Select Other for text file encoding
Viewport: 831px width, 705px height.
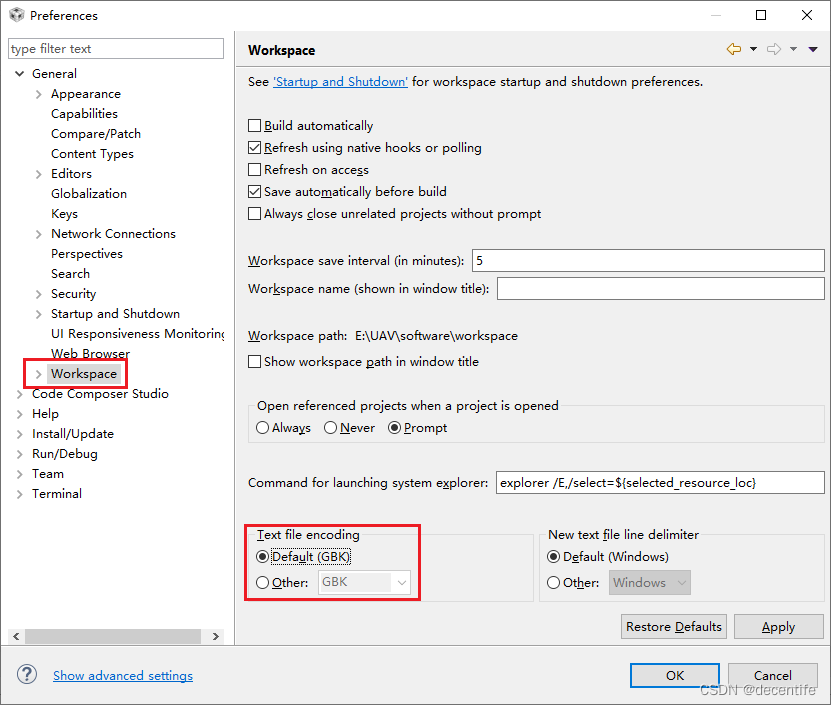pyautogui.click(x=261, y=583)
